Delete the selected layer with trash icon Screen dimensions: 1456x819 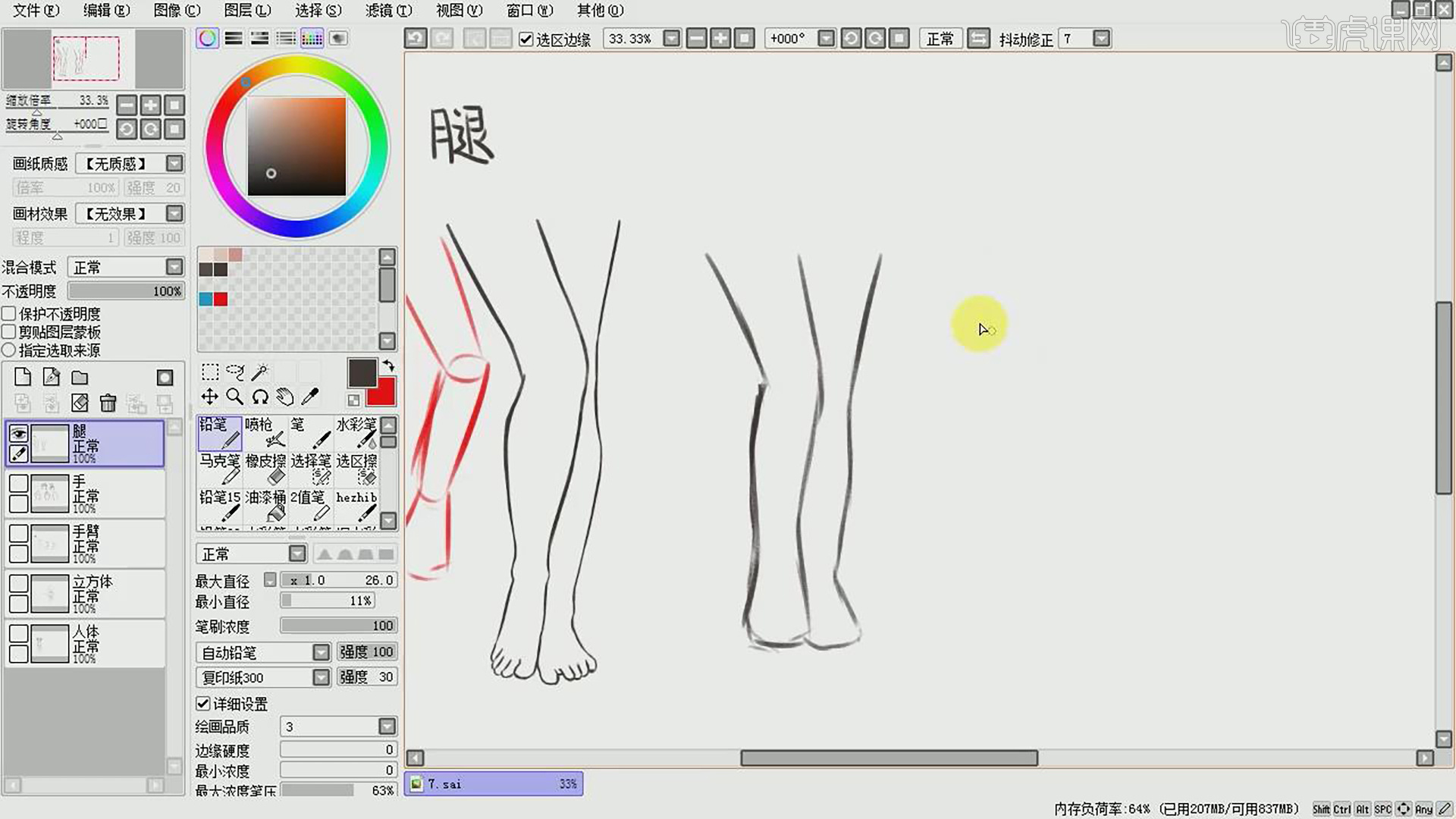(x=108, y=403)
